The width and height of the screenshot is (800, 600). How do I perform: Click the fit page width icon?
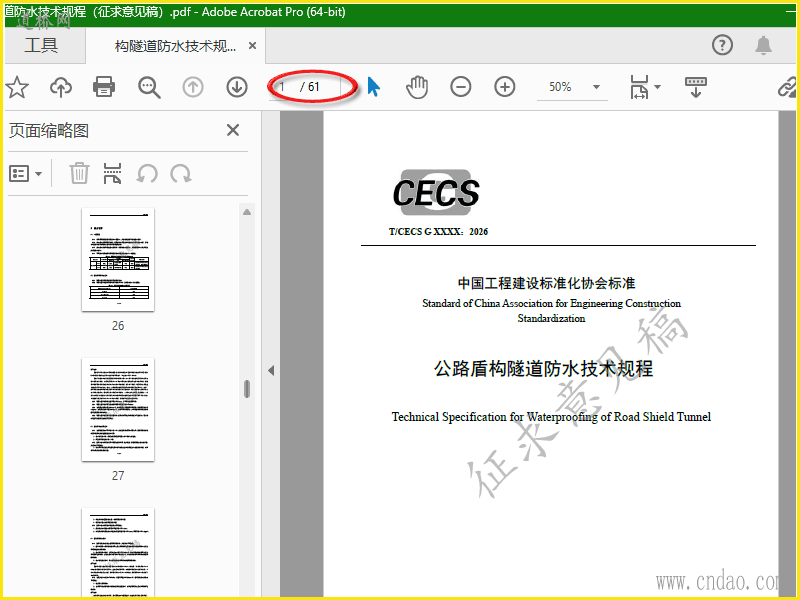tap(639, 87)
